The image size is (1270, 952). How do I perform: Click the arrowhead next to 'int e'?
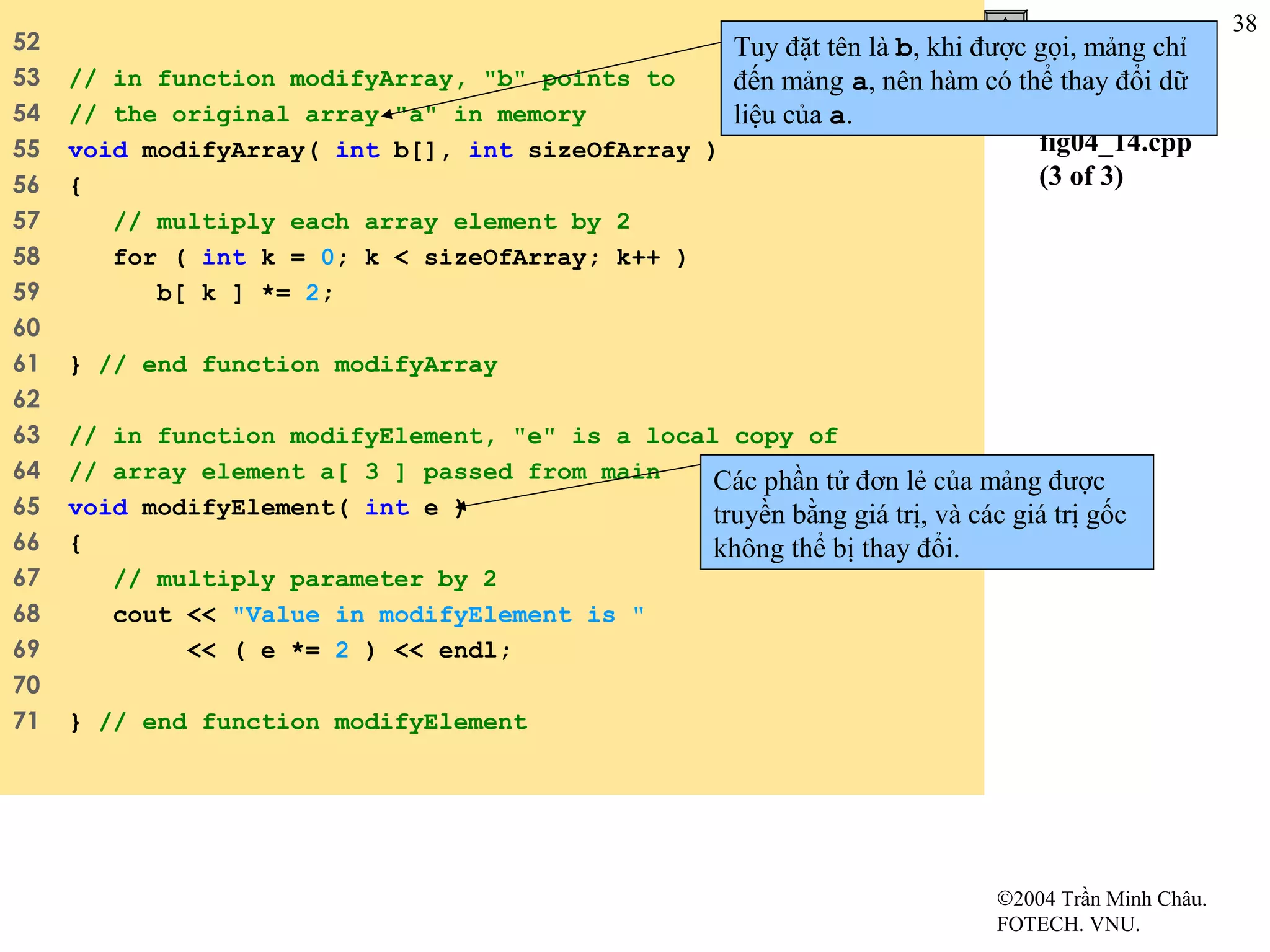click(x=462, y=507)
